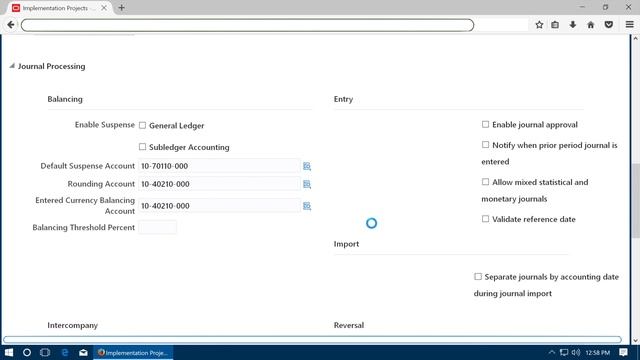Collapse the Journal Processing section
This screenshot has height=360, width=640.
[x=12, y=66]
